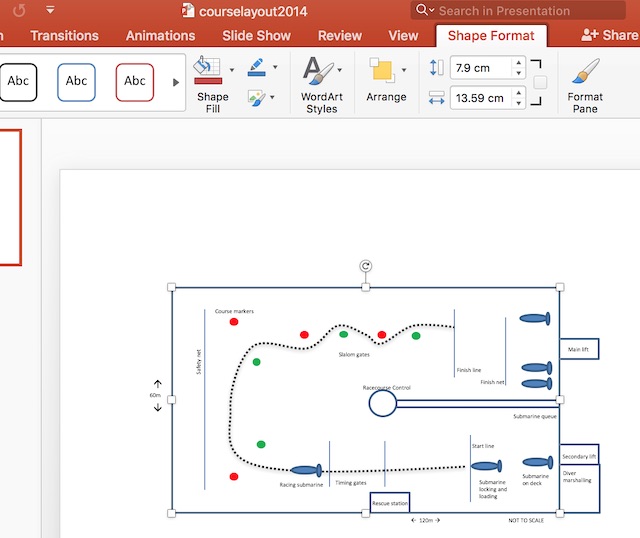Open the Arrange dropdown arrow
The height and width of the screenshot is (538, 640).
(404, 70)
